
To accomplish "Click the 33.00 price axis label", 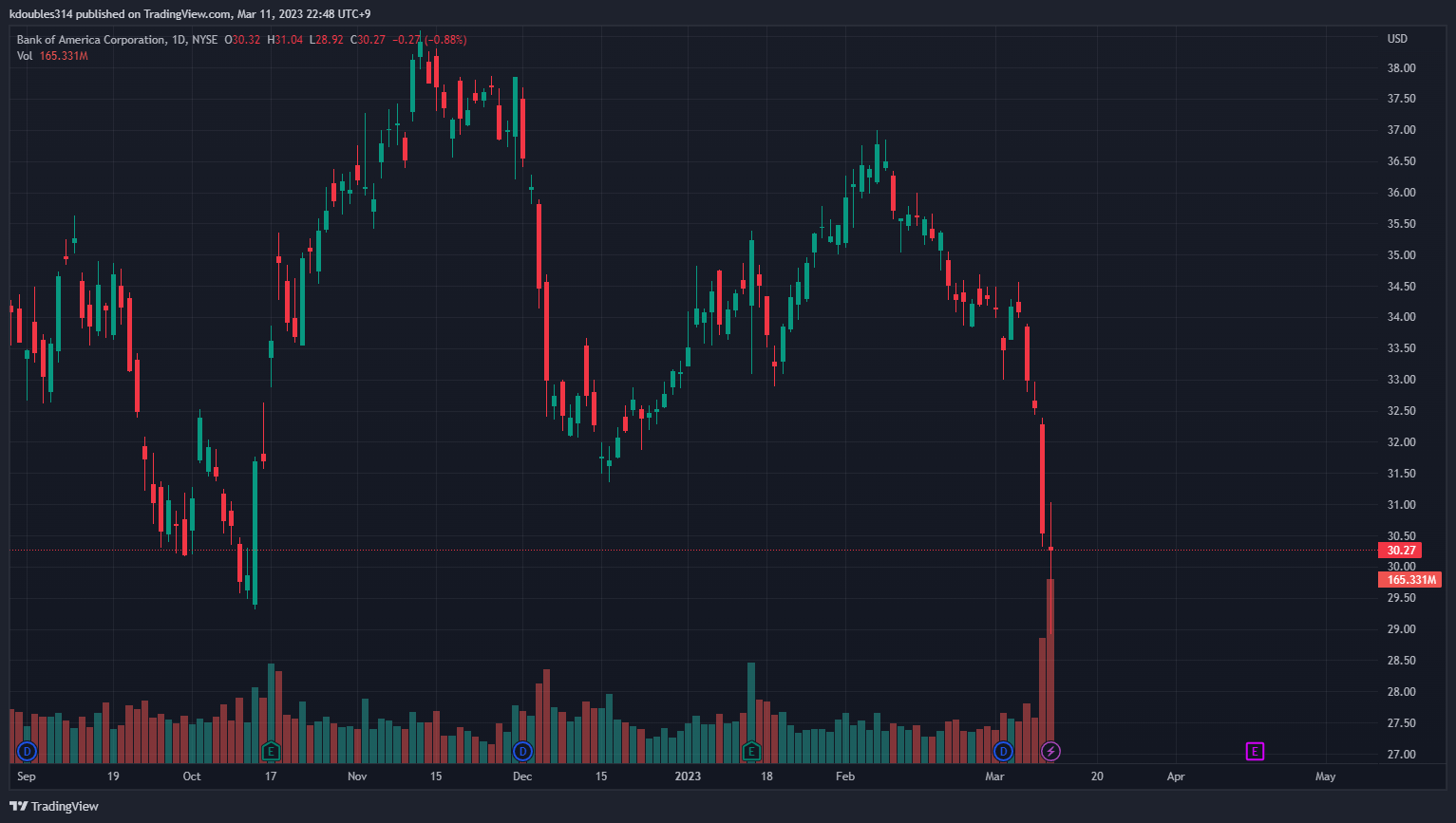I will tap(1401, 380).
